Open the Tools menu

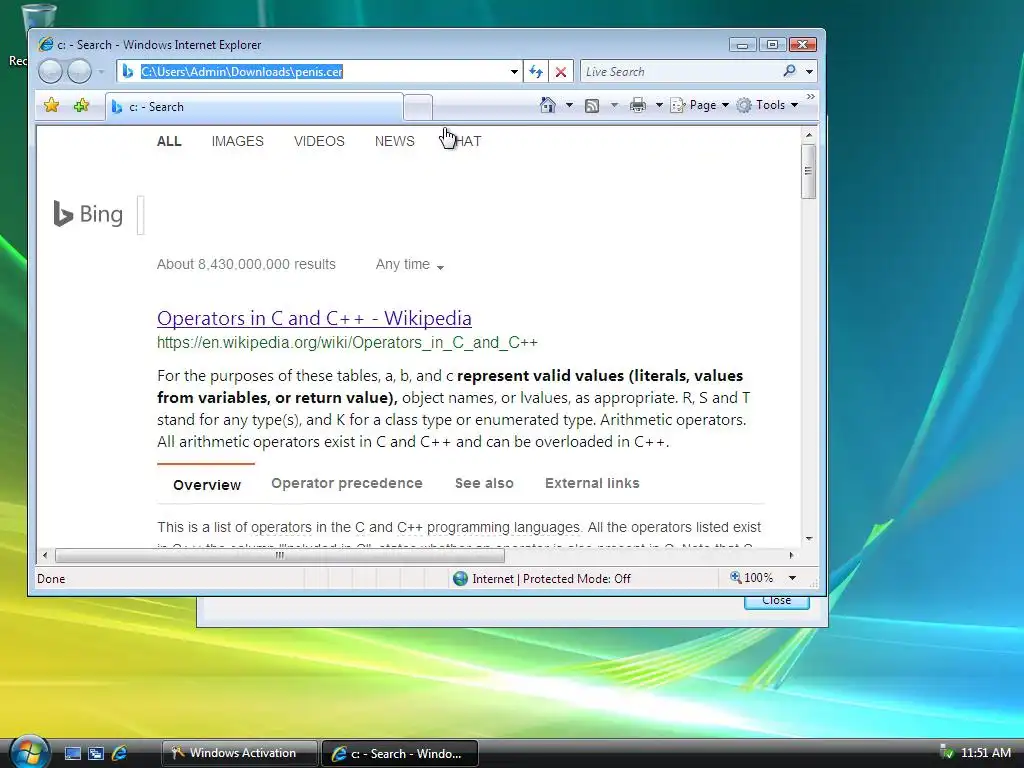767,105
